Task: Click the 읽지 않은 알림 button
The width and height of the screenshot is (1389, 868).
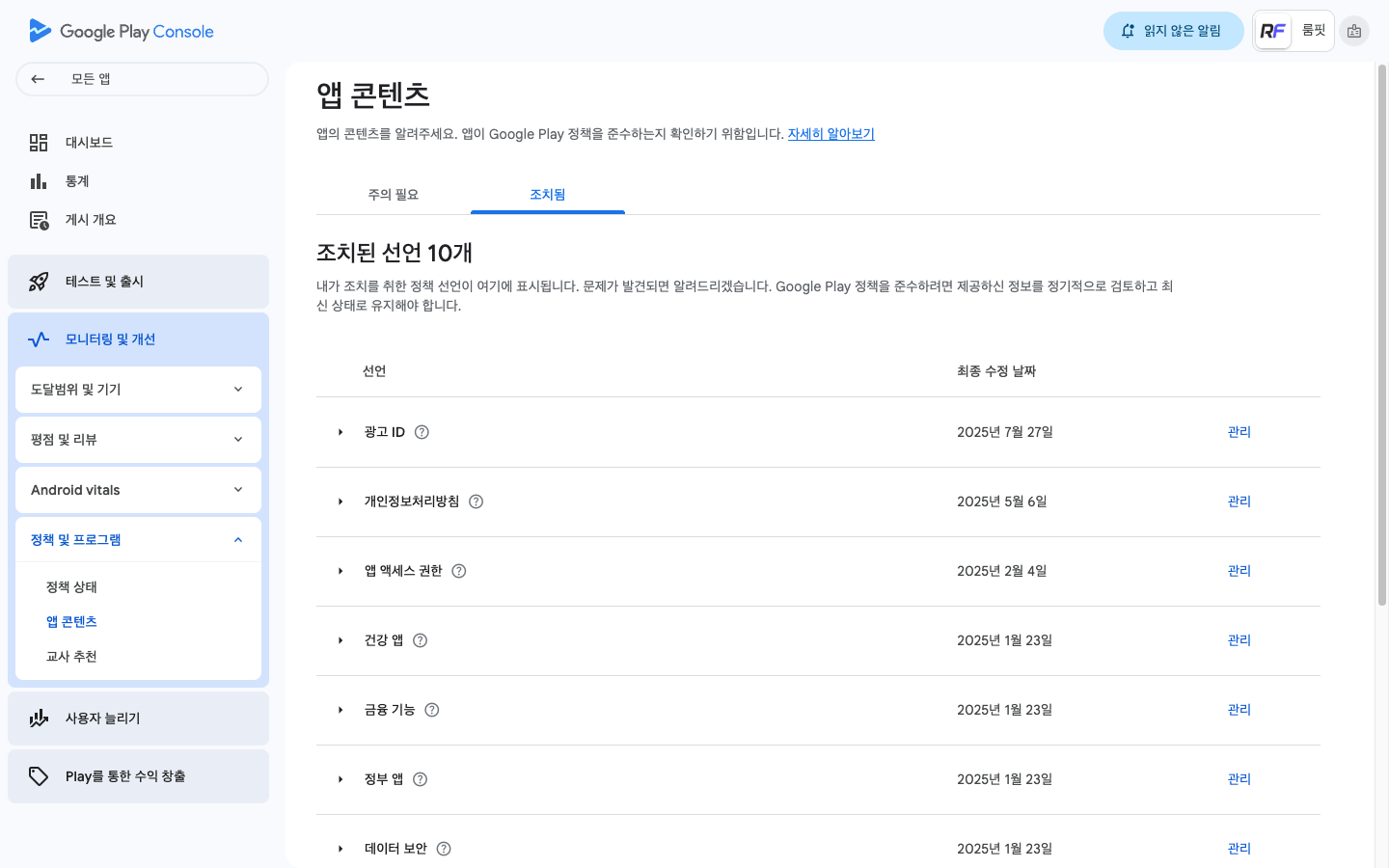Action: pos(1173,31)
